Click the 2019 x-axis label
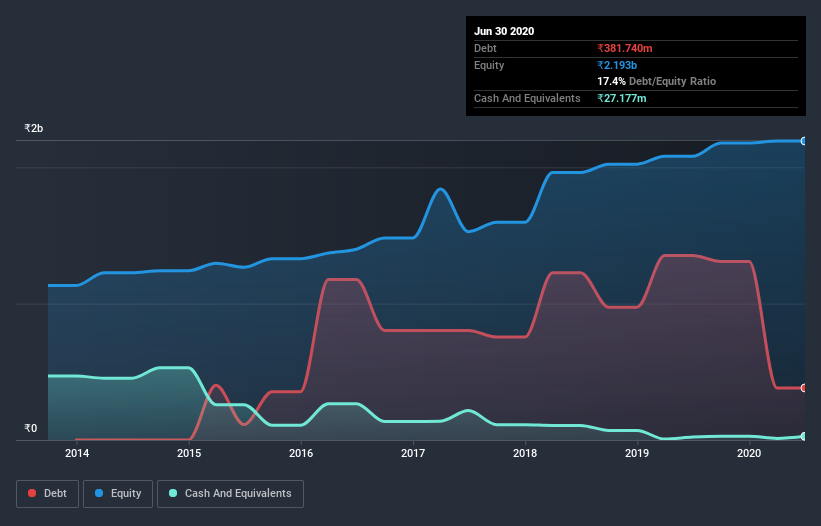The width and height of the screenshot is (821, 526). click(x=637, y=453)
